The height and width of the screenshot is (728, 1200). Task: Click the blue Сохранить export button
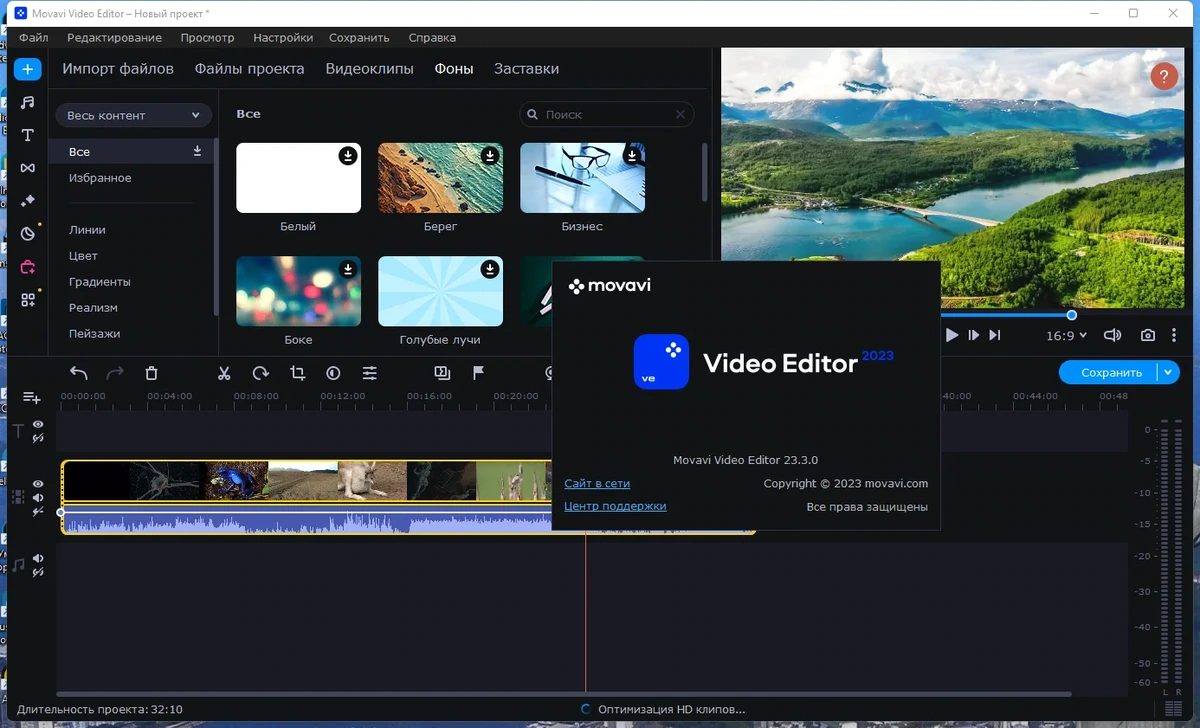click(1108, 372)
